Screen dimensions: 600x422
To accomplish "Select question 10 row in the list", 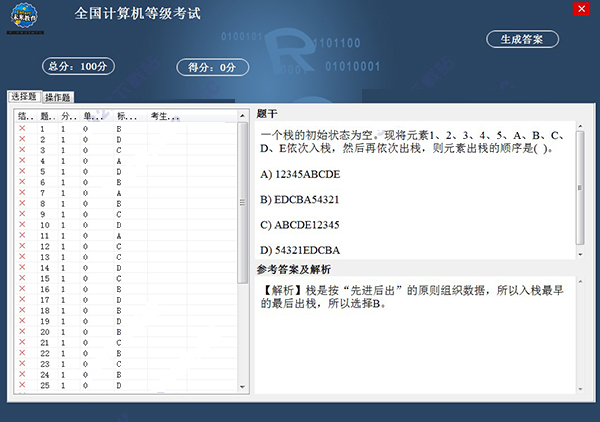I will (126, 225).
